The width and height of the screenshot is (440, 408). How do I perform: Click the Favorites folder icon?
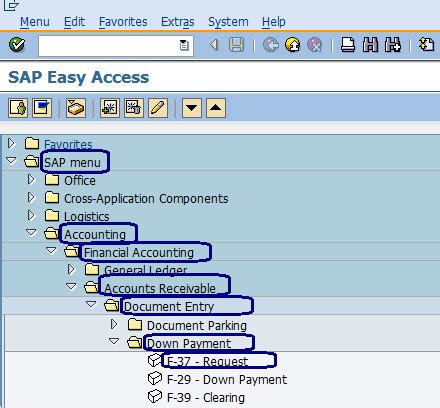coord(32,144)
